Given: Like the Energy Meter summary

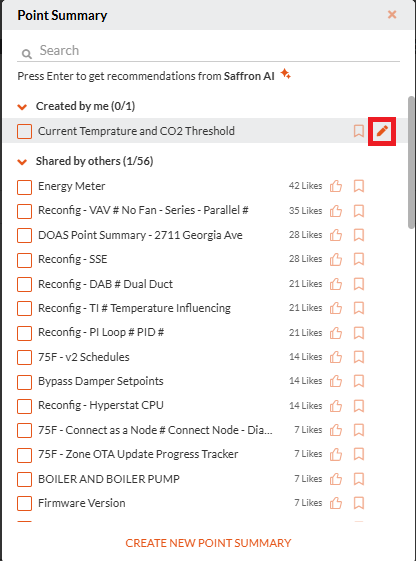Looking at the screenshot, I should click(x=336, y=186).
